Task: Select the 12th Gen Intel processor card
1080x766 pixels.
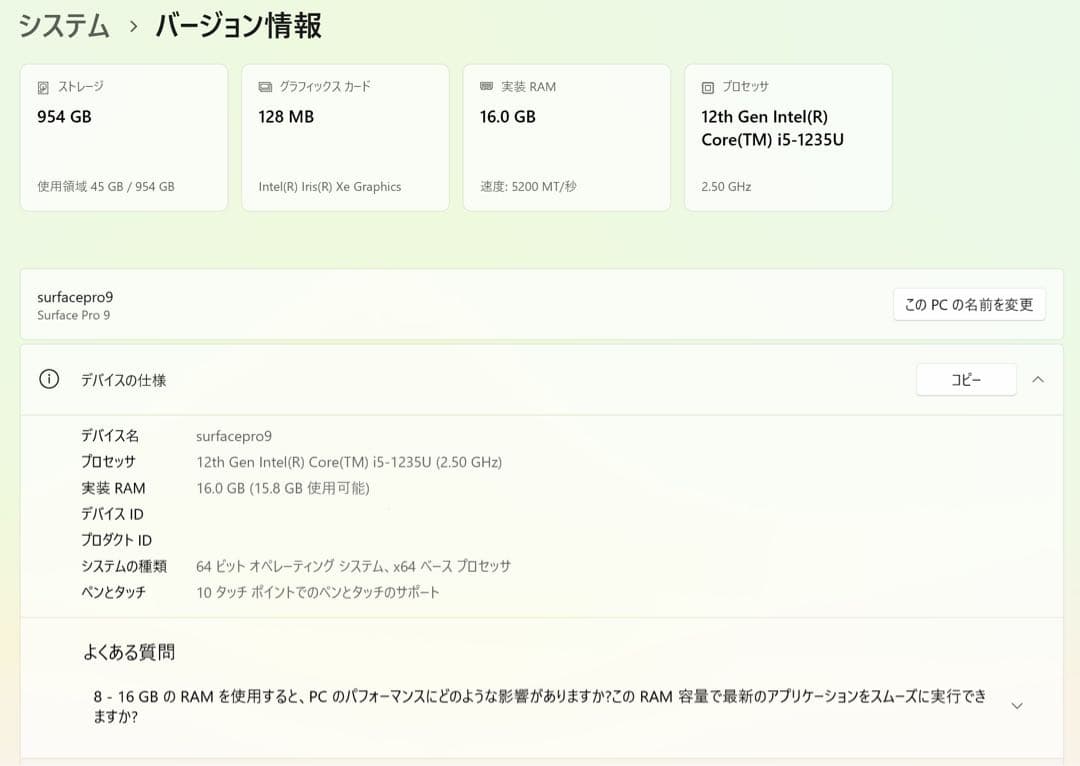Action: click(x=787, y=137)
